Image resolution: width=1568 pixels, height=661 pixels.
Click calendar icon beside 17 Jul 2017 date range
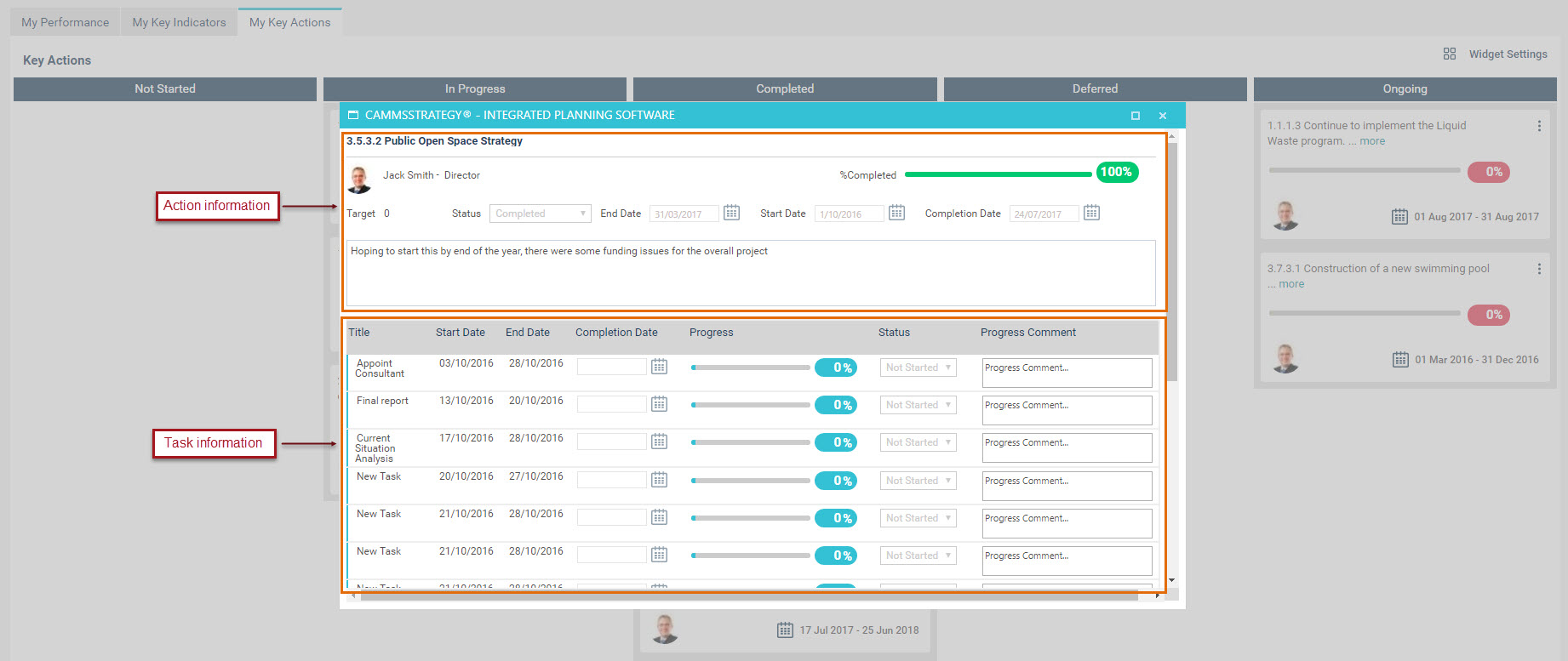[785, 630]
